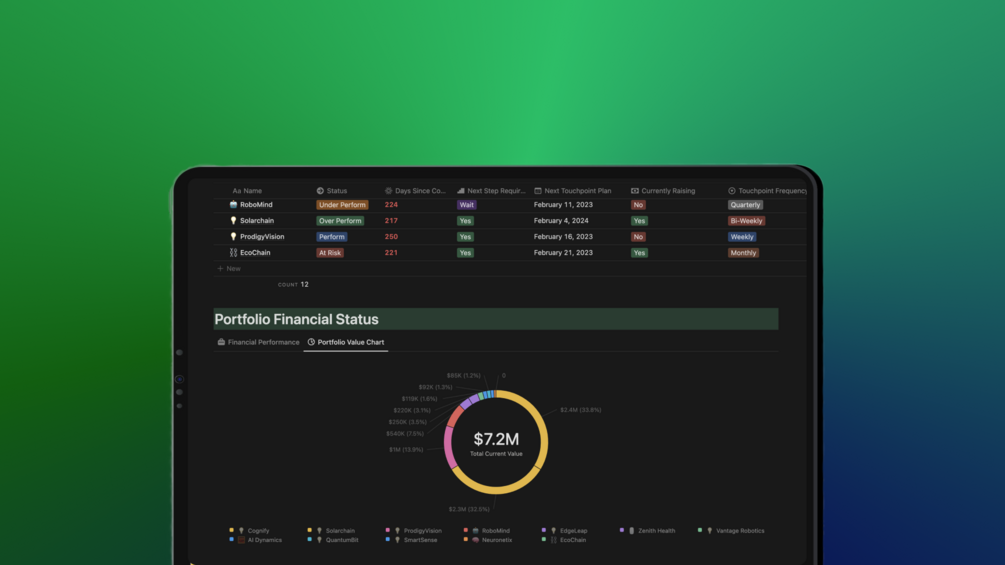Open the Quarterly frequency dropdown
Viewport: 1005px width, 565px height.
(745, 205)
